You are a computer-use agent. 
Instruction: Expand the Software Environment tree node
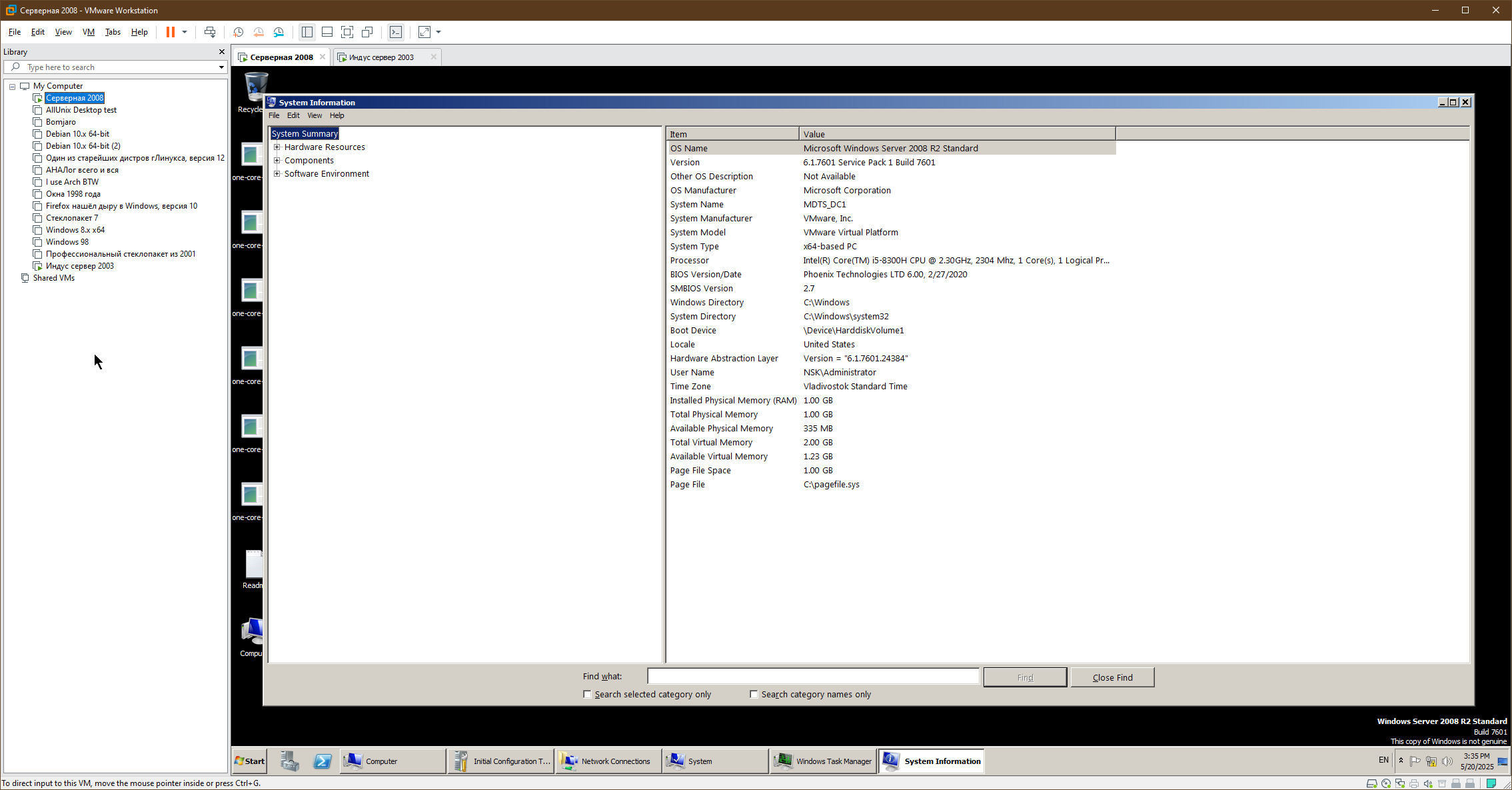click(x=277, y=174)
